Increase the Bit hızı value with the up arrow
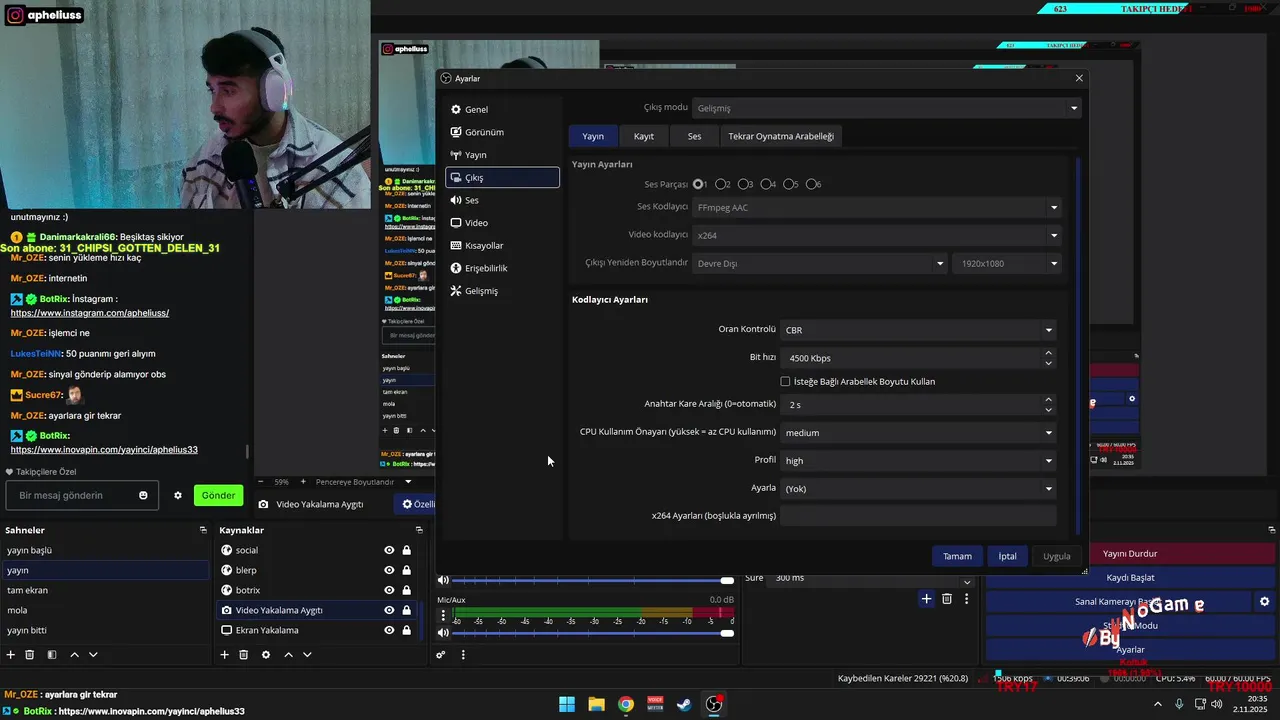 pos(1048,353)
